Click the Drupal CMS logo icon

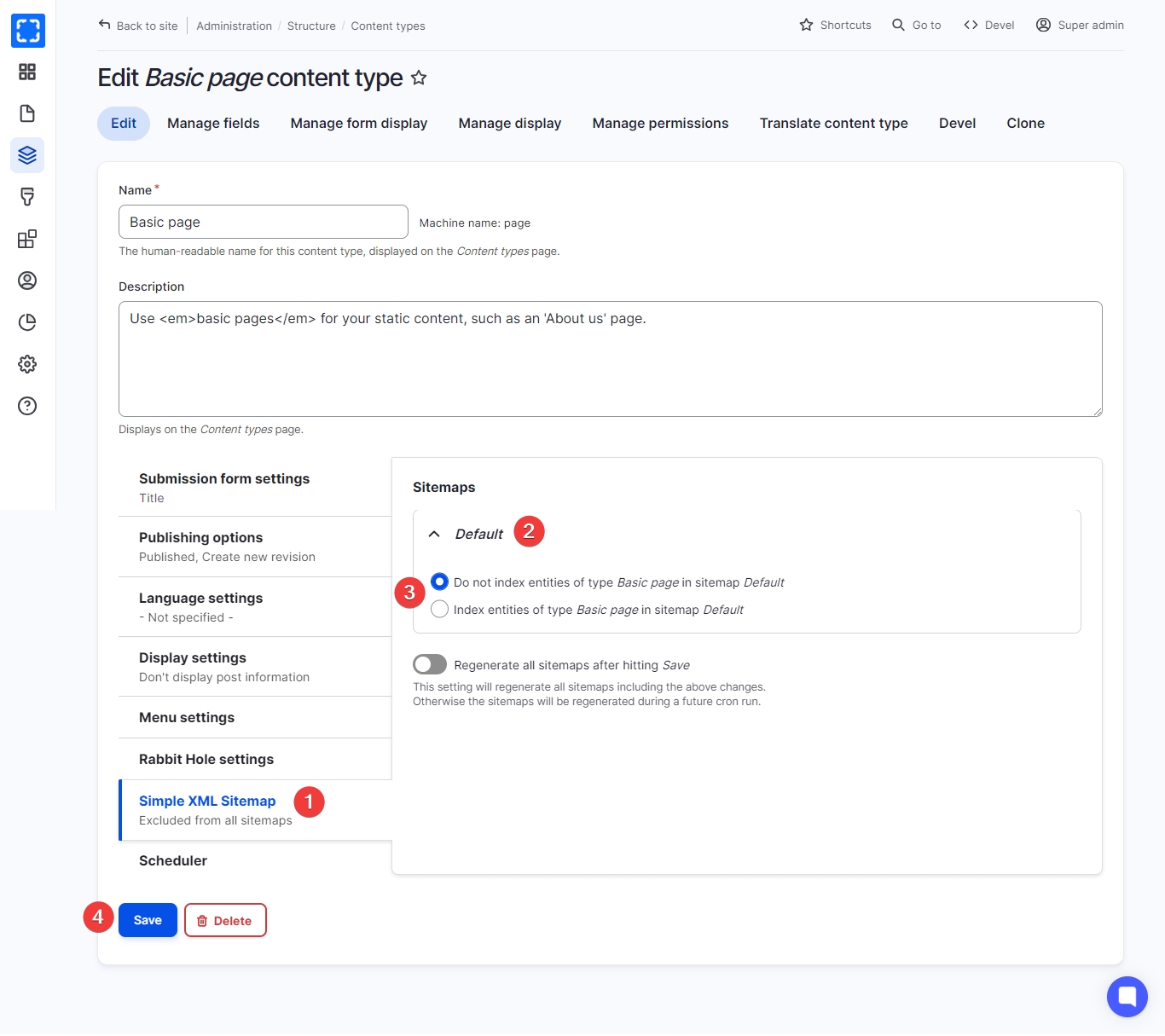(x=28, y=31)
